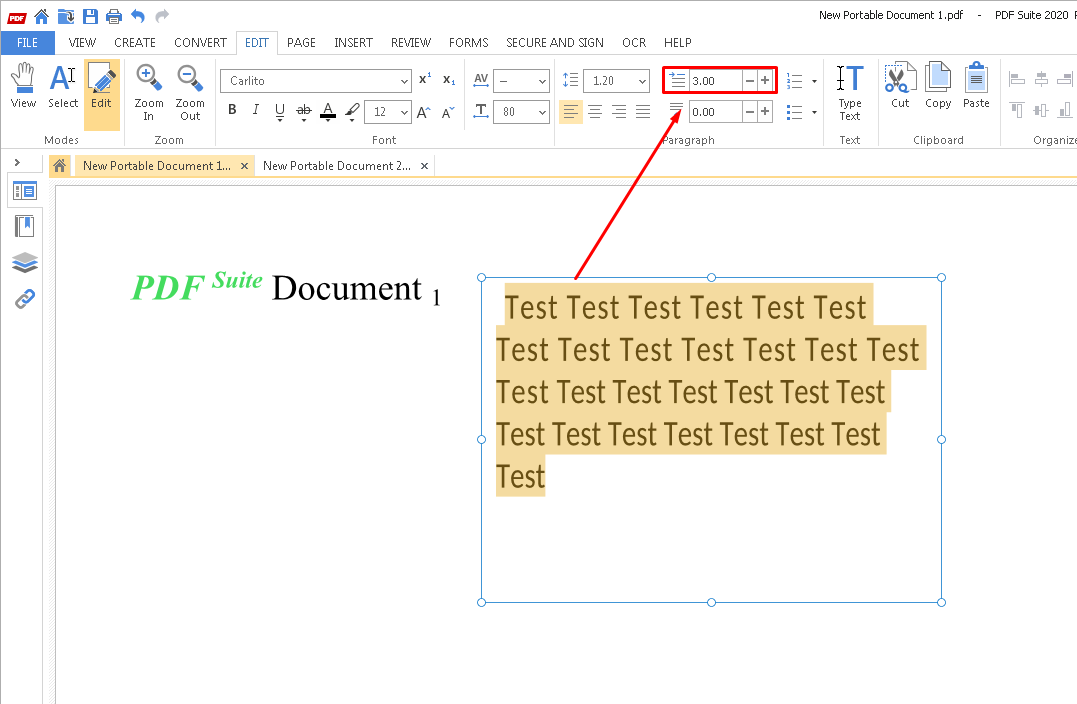Image resolution: width=1077 pixels, height=704 pixels.
Task: Click the first-line indent field showing 3.00
Action: coord(715,81)
